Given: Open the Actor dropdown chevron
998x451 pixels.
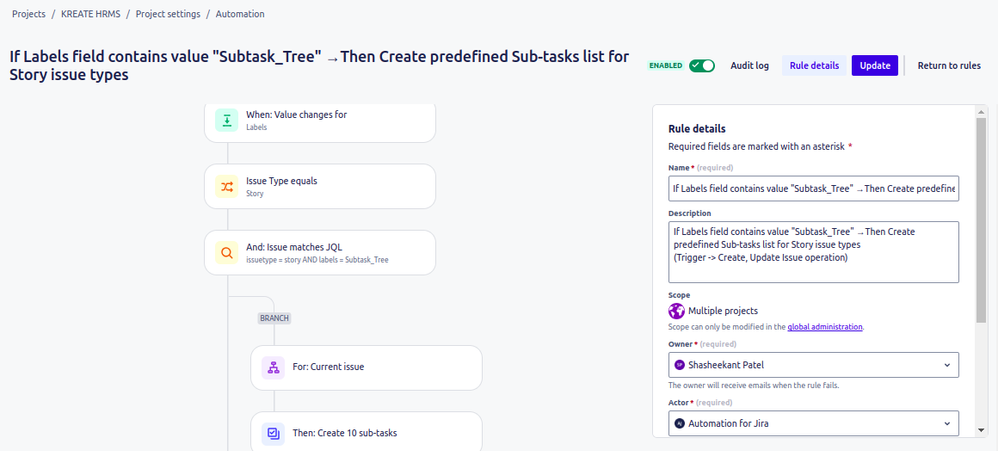Looking at the screenshot, I should pos(947,423).
